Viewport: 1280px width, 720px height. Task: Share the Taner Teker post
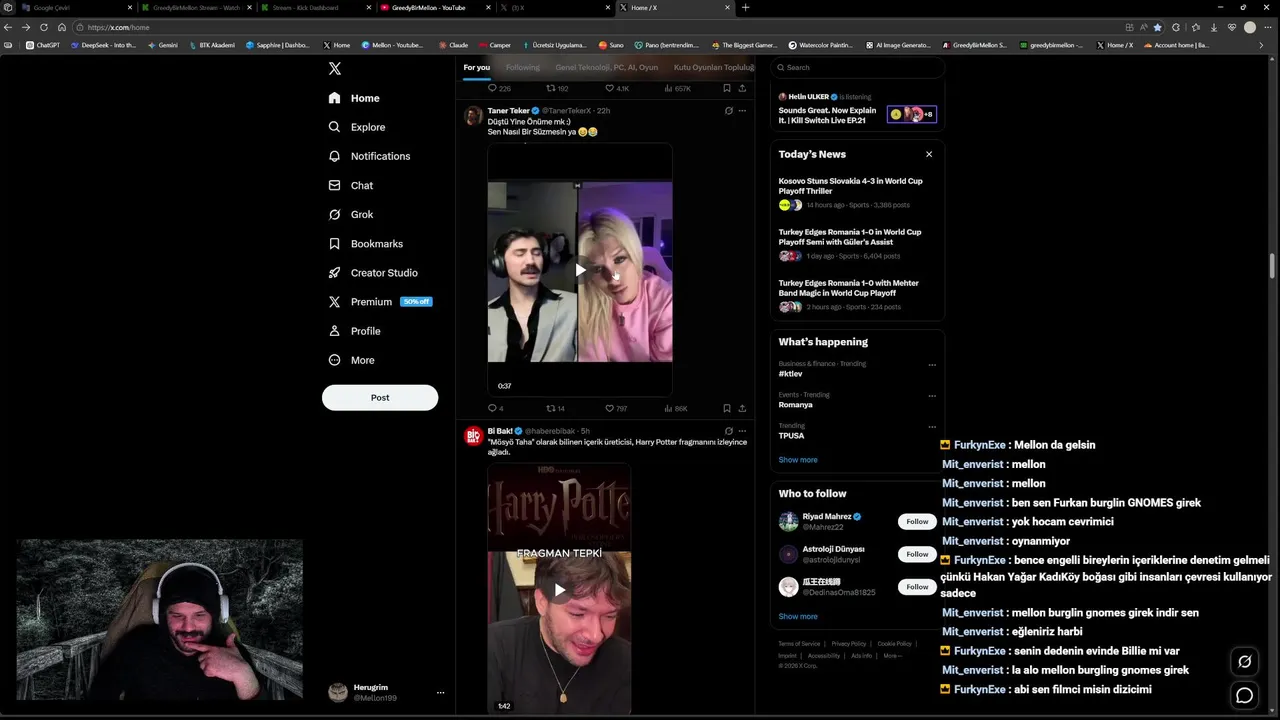coord(742,408)
